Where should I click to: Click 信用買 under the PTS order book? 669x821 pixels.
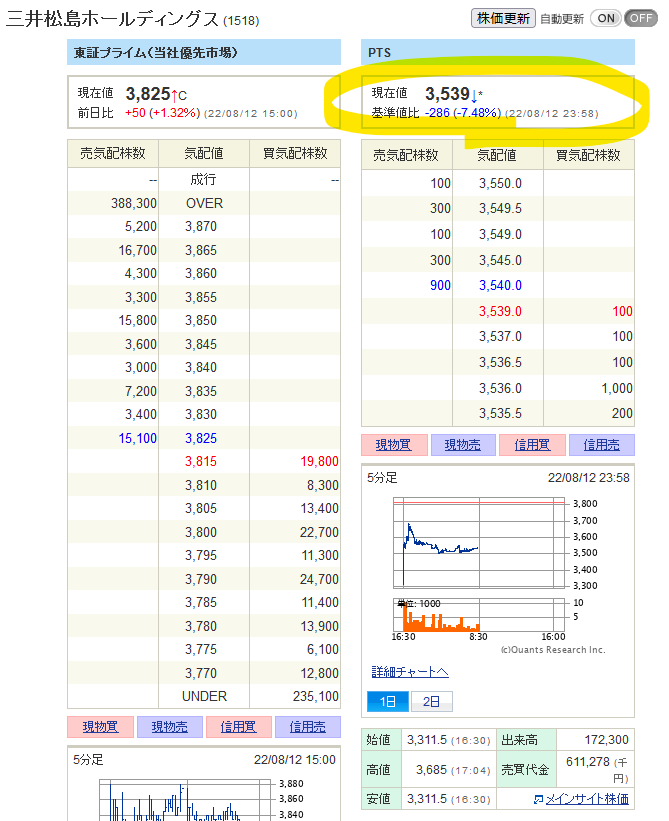pos(532,445)
